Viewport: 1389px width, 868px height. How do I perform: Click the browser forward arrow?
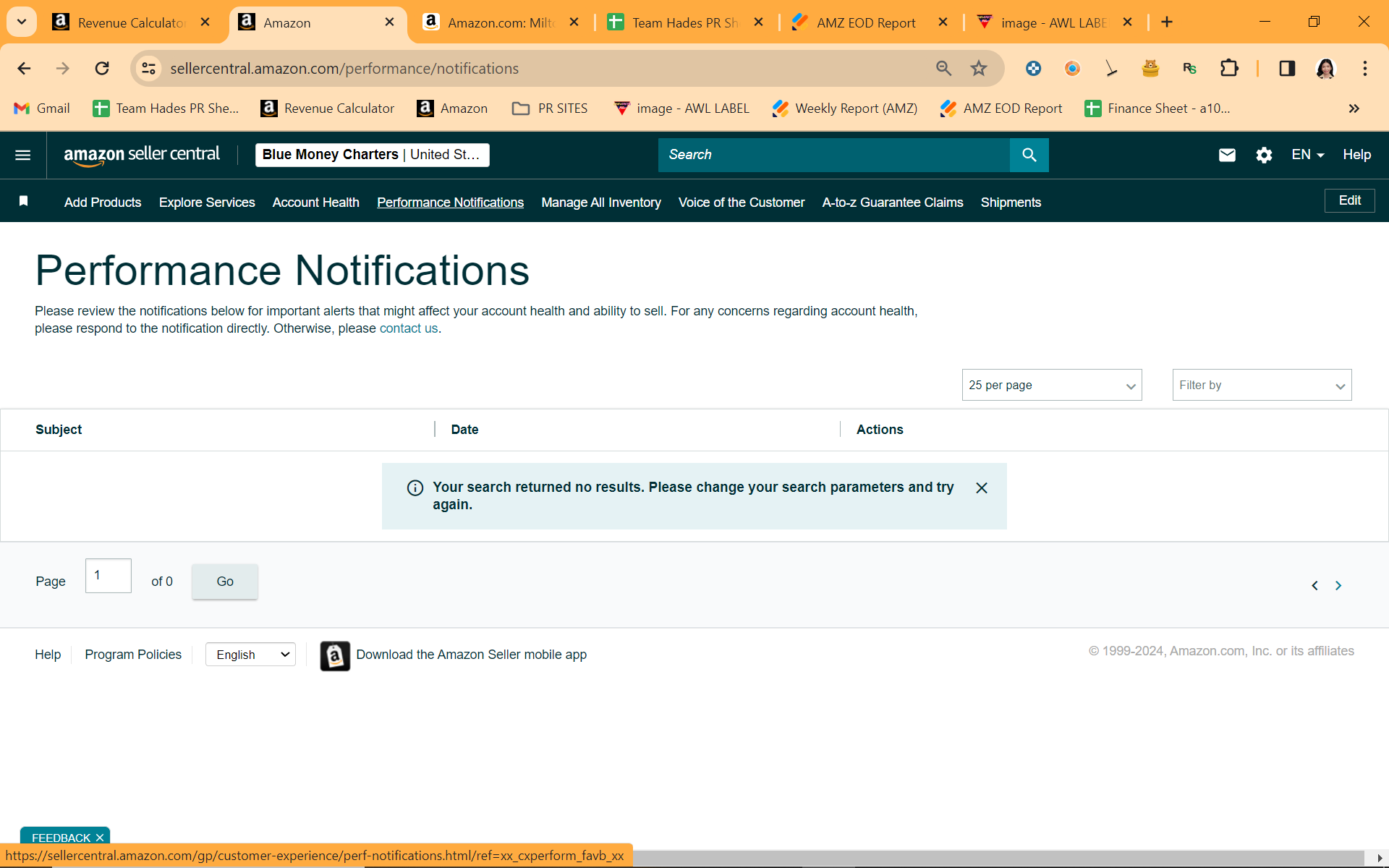63,69
